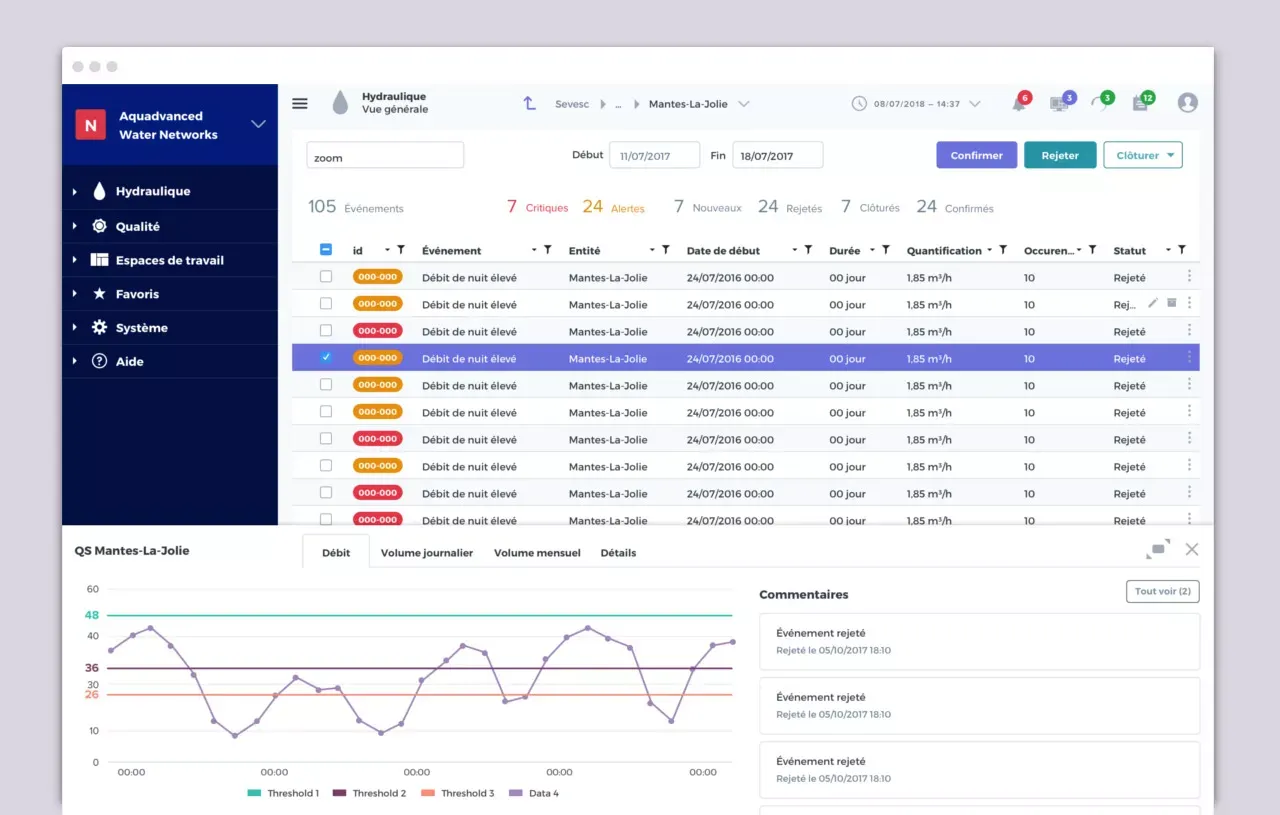The image size is (1280, 815).
Task: Uncheck the highlighted selected row checkbox
Action: coord(326,357)
